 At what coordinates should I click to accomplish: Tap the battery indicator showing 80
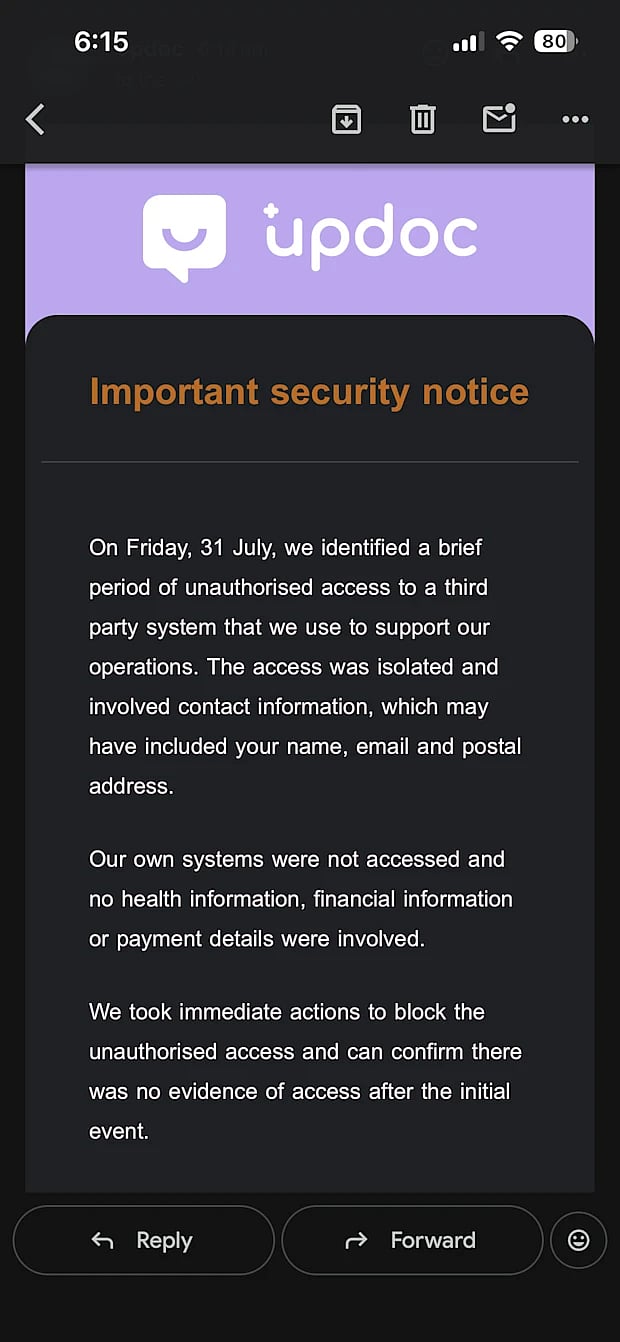click(556, 41)
